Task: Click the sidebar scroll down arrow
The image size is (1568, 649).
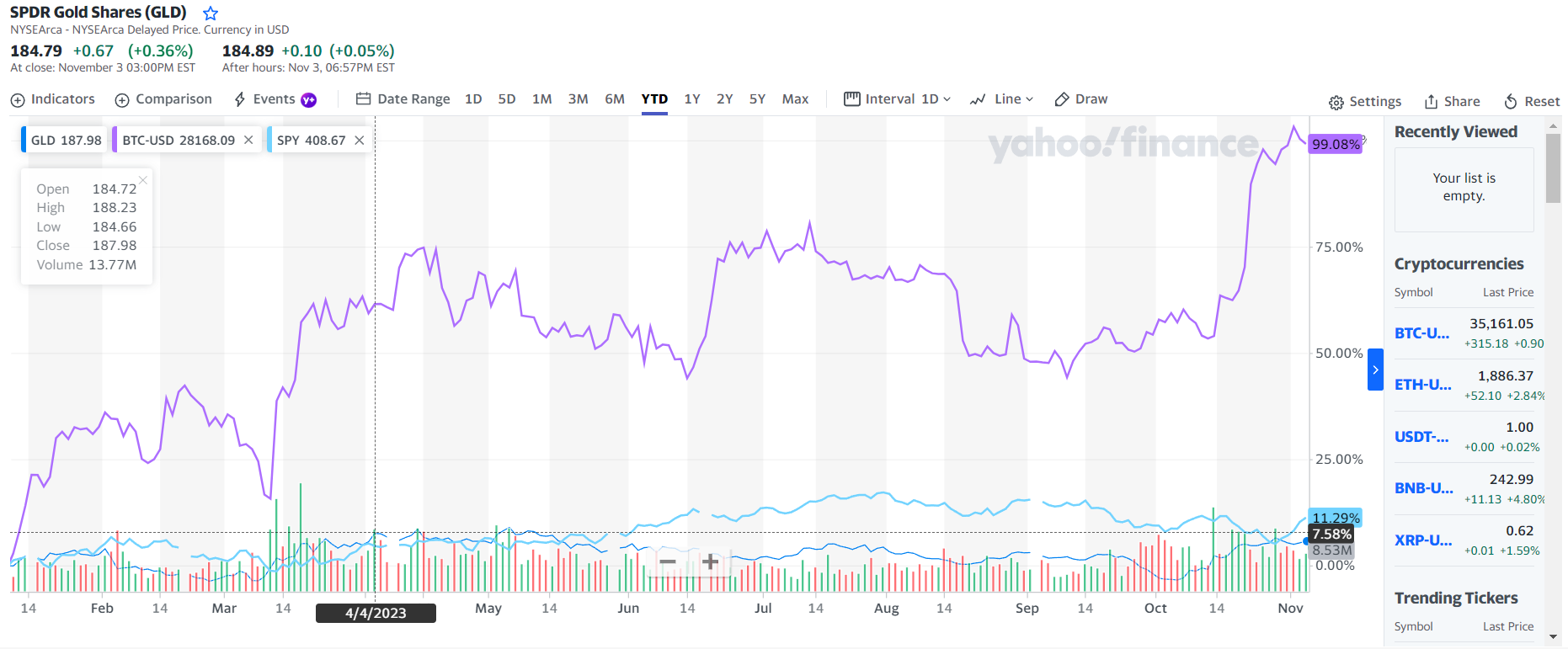Action: [x=1553, y=638]
